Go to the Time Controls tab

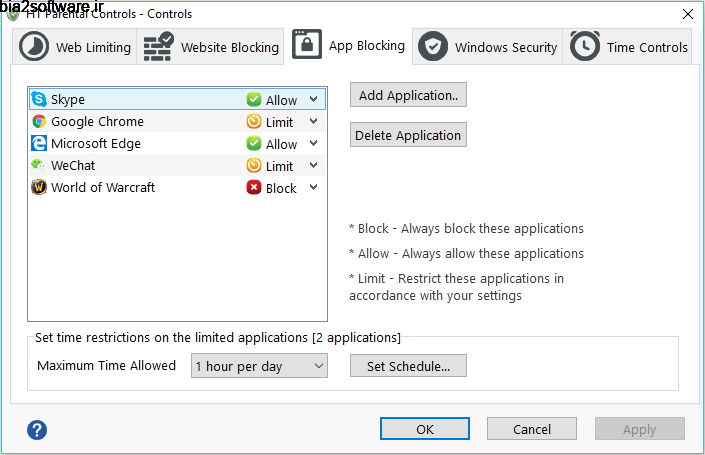pyautogui.click(x=629, y=47)
